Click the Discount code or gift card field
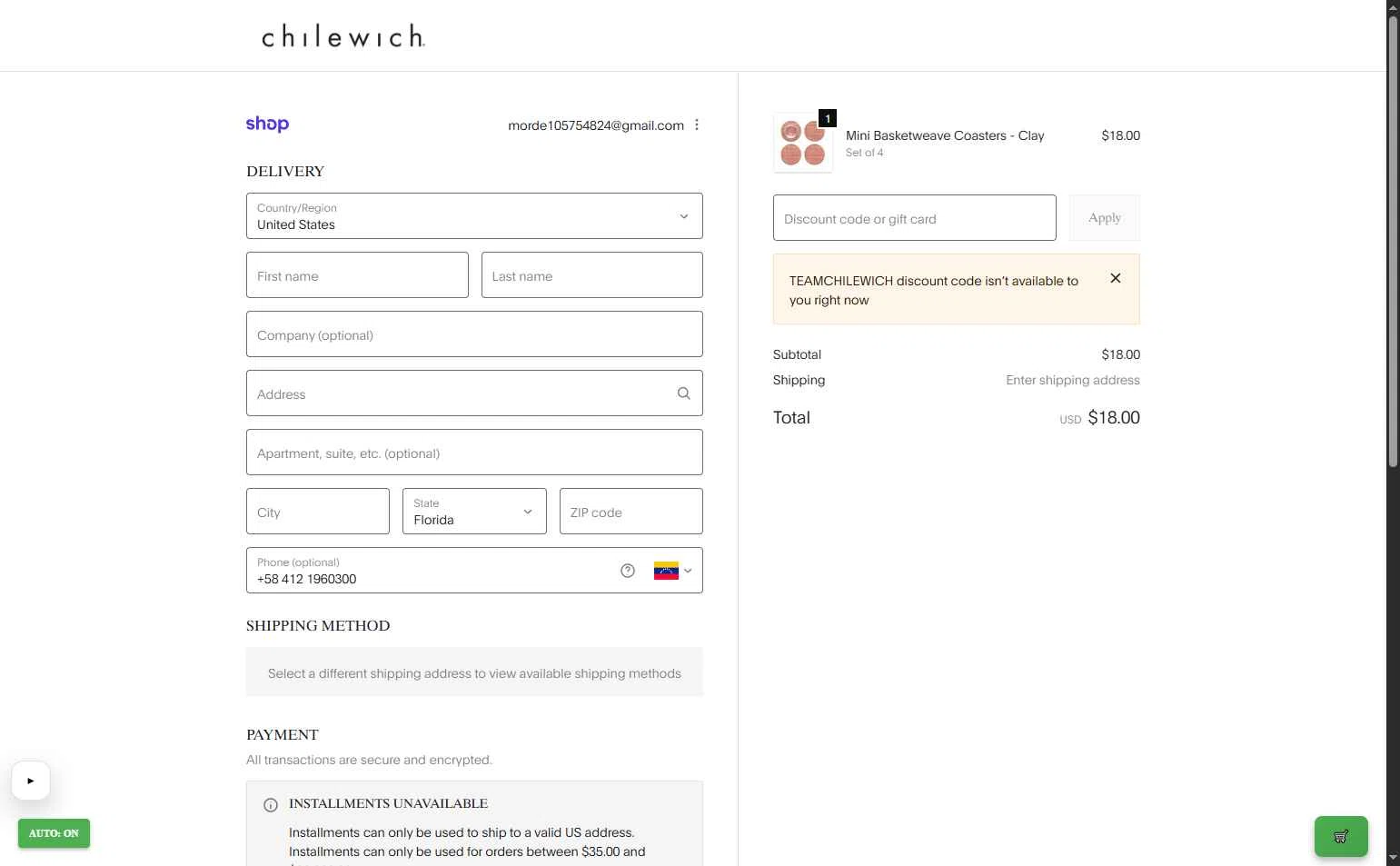1400x866 pixels. (x=915, y=218)
